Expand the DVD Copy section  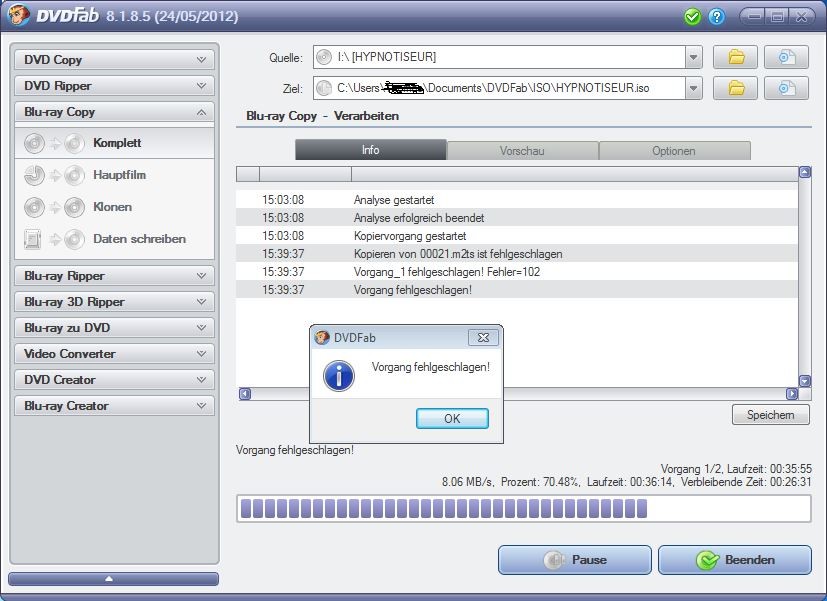point(114,60)
